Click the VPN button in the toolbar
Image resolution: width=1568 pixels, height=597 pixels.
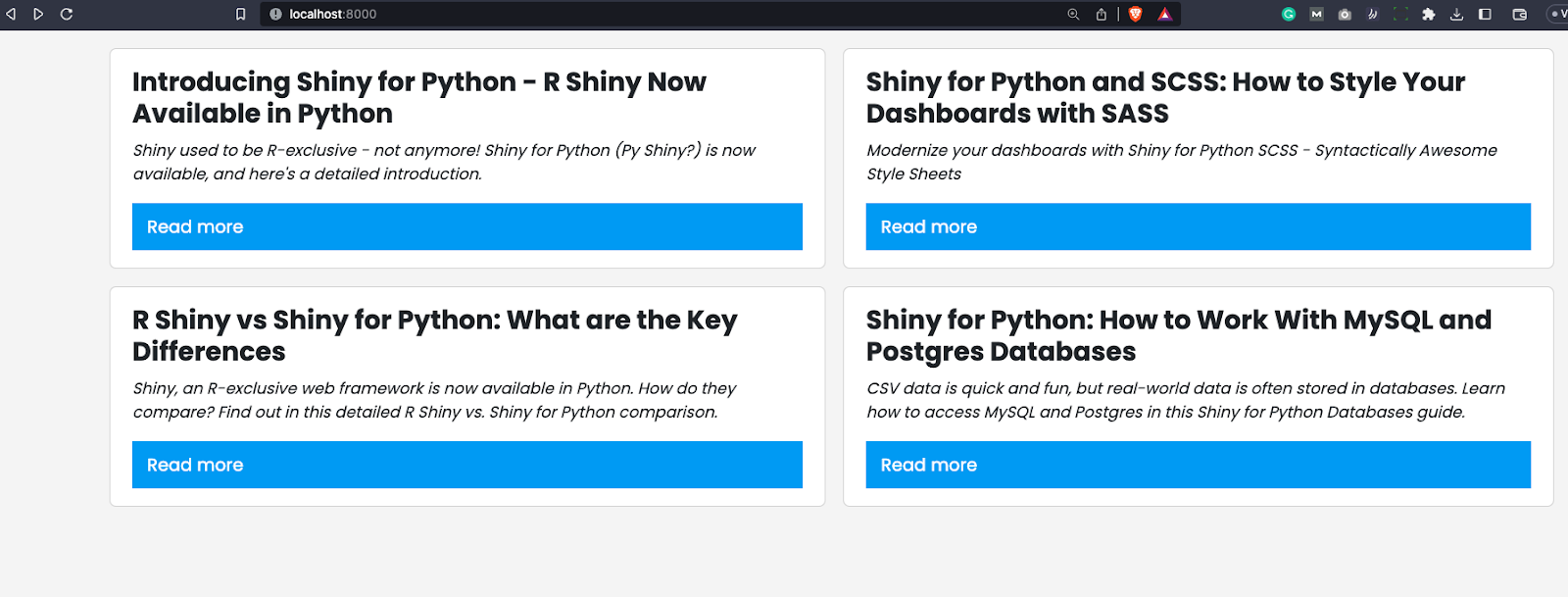1557,14
